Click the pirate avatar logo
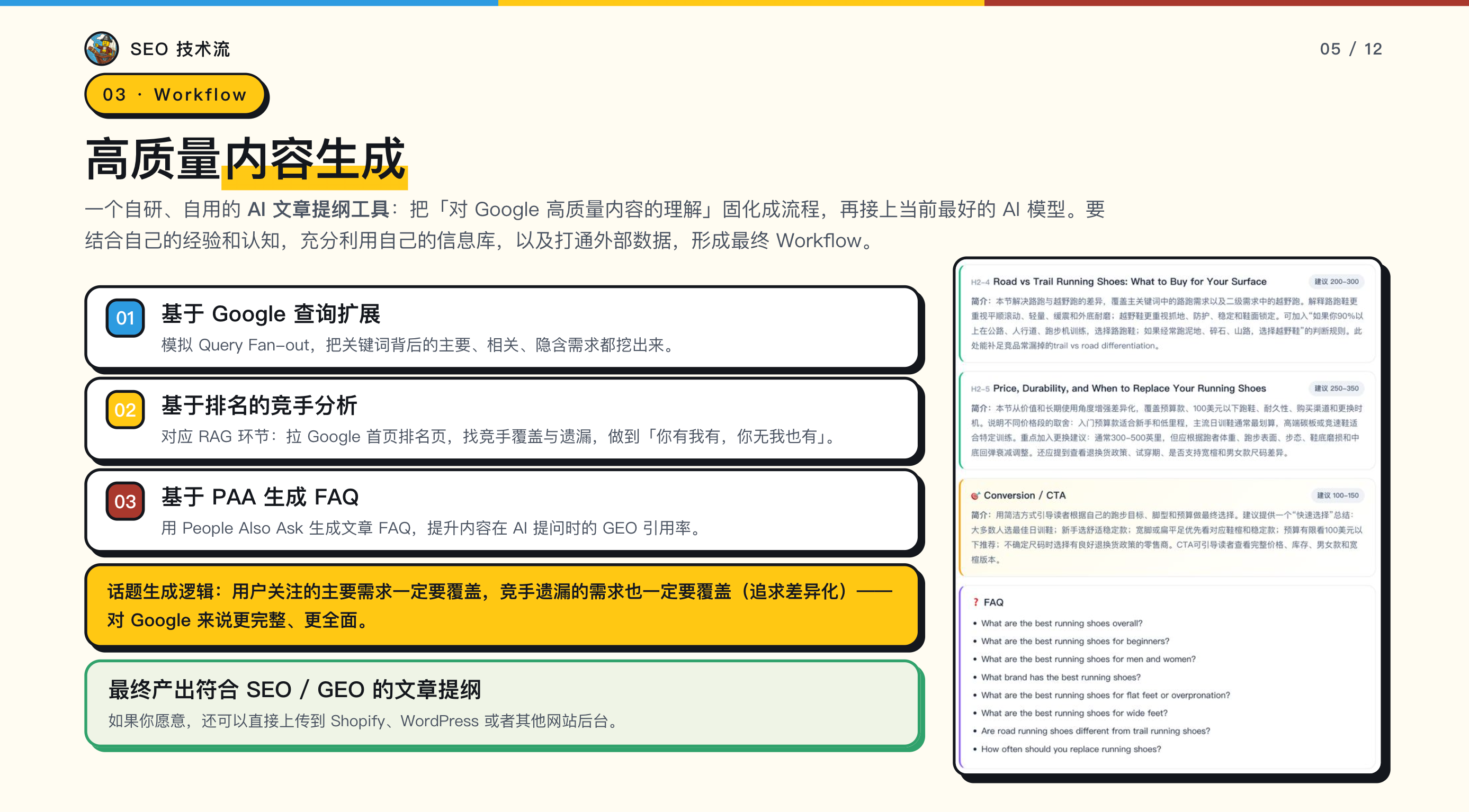The width and height of the screenshot is (1469, 812). pyautogui.click(x=102, y=49)
